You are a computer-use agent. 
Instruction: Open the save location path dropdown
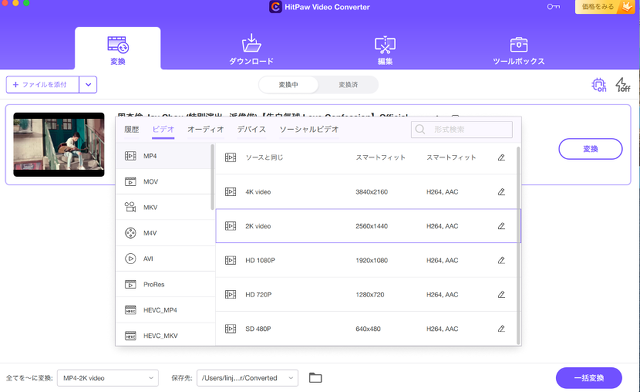pos(247,378)
